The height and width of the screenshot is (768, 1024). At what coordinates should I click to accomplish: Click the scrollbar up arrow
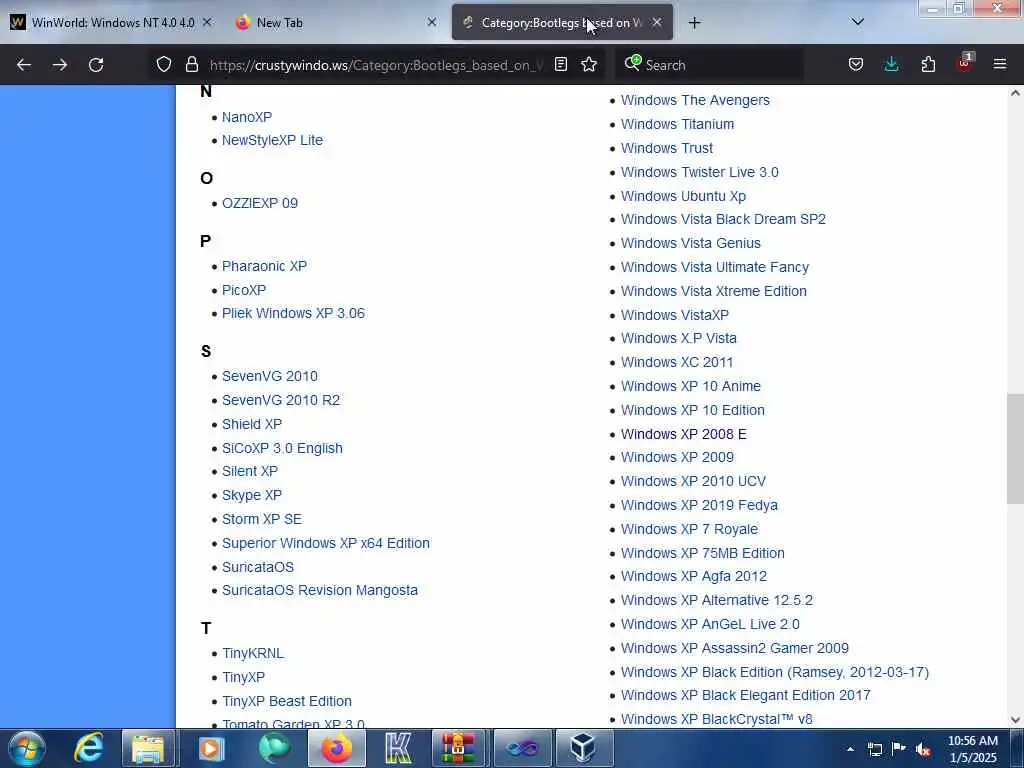click(1015, 93)
